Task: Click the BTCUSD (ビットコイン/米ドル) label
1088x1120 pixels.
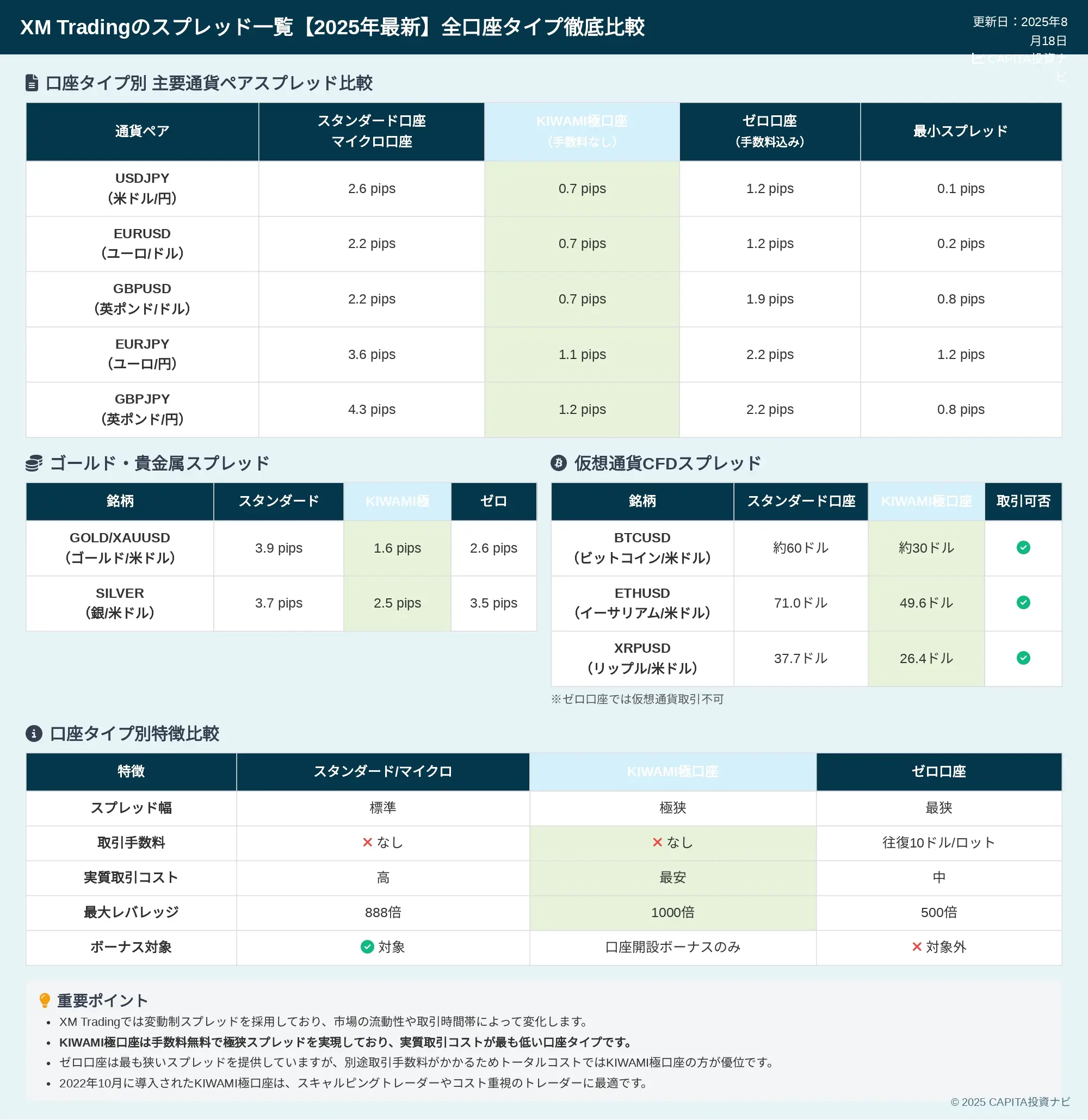Action: 642,547
